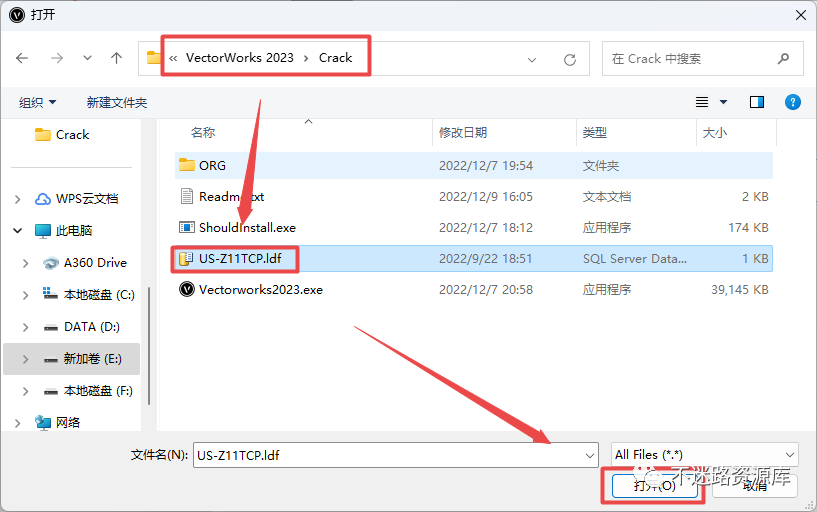
Task: Expand WPS云文档 node
Action: pos(18,199)
